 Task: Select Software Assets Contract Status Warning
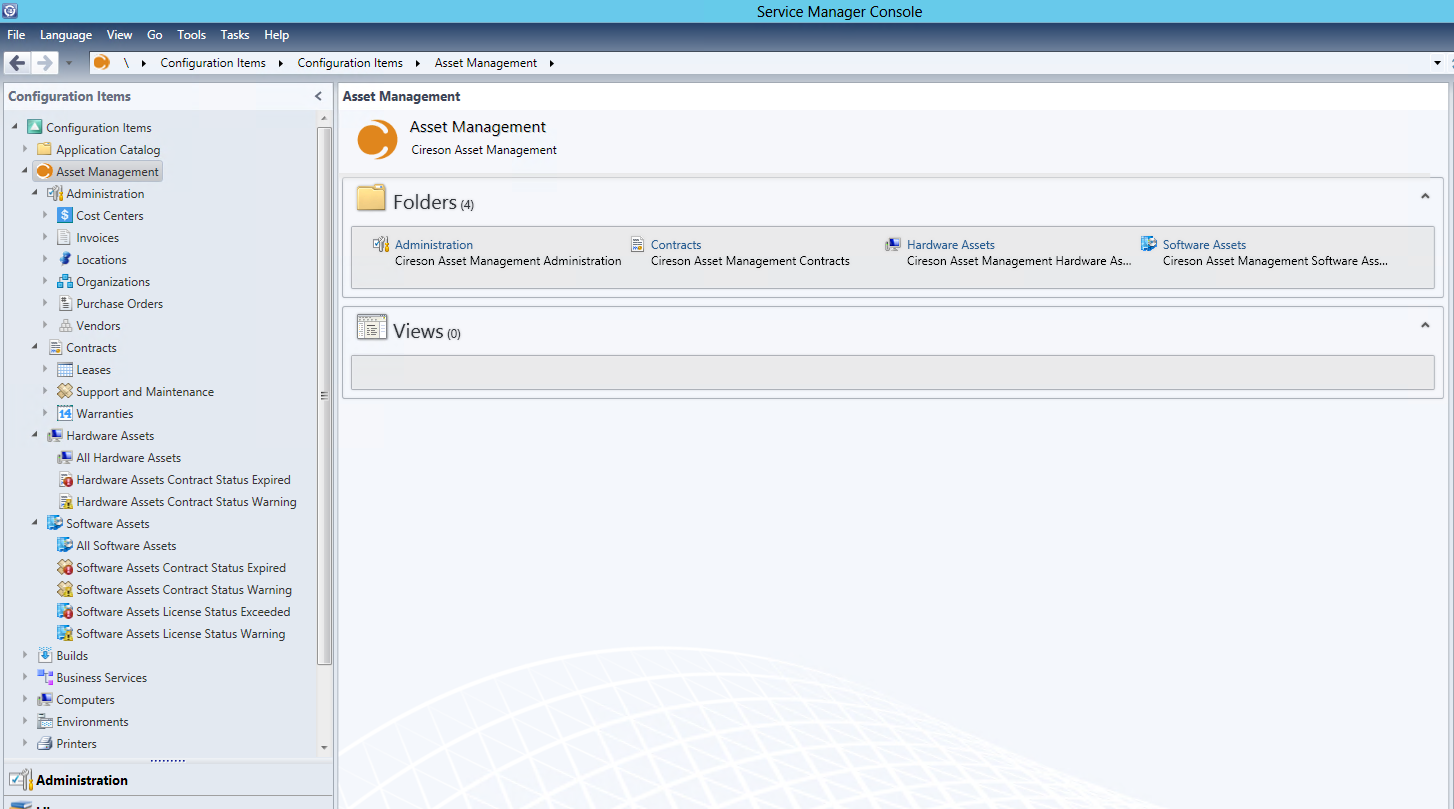[184, 590]
